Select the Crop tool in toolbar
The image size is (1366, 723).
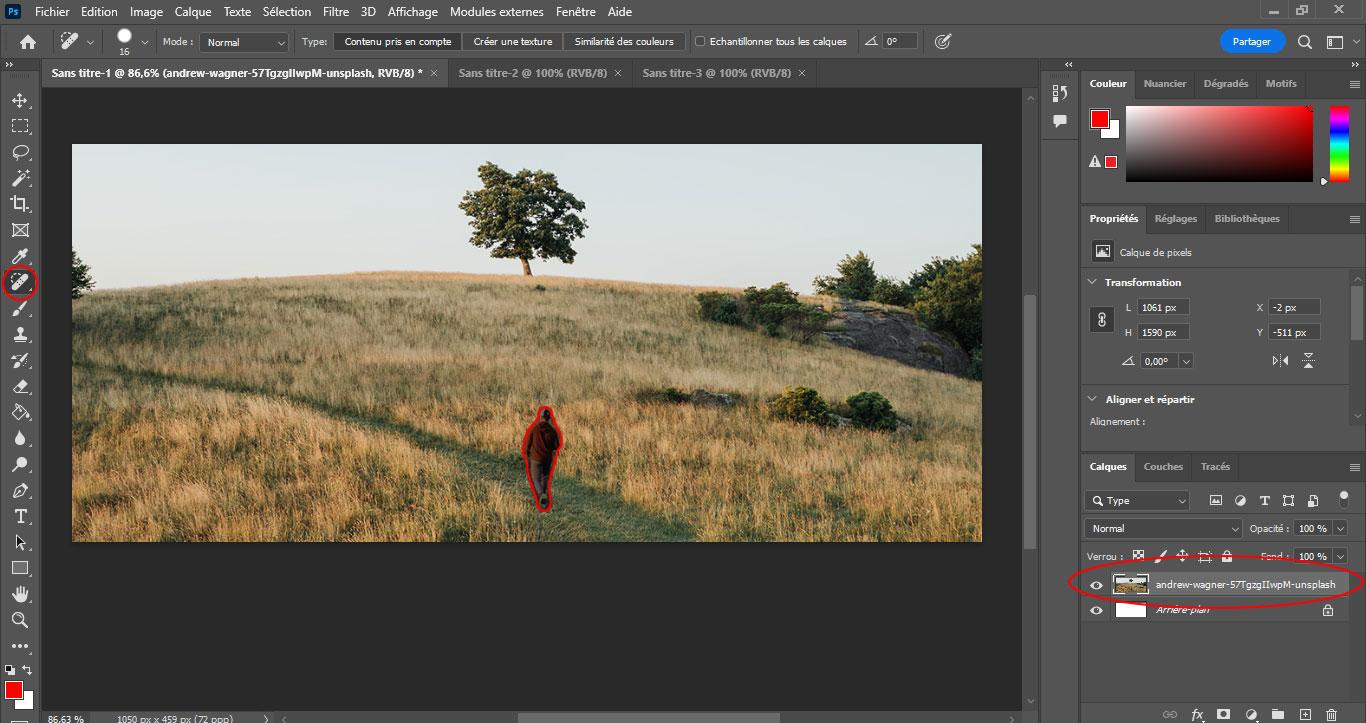pos(20,204)
